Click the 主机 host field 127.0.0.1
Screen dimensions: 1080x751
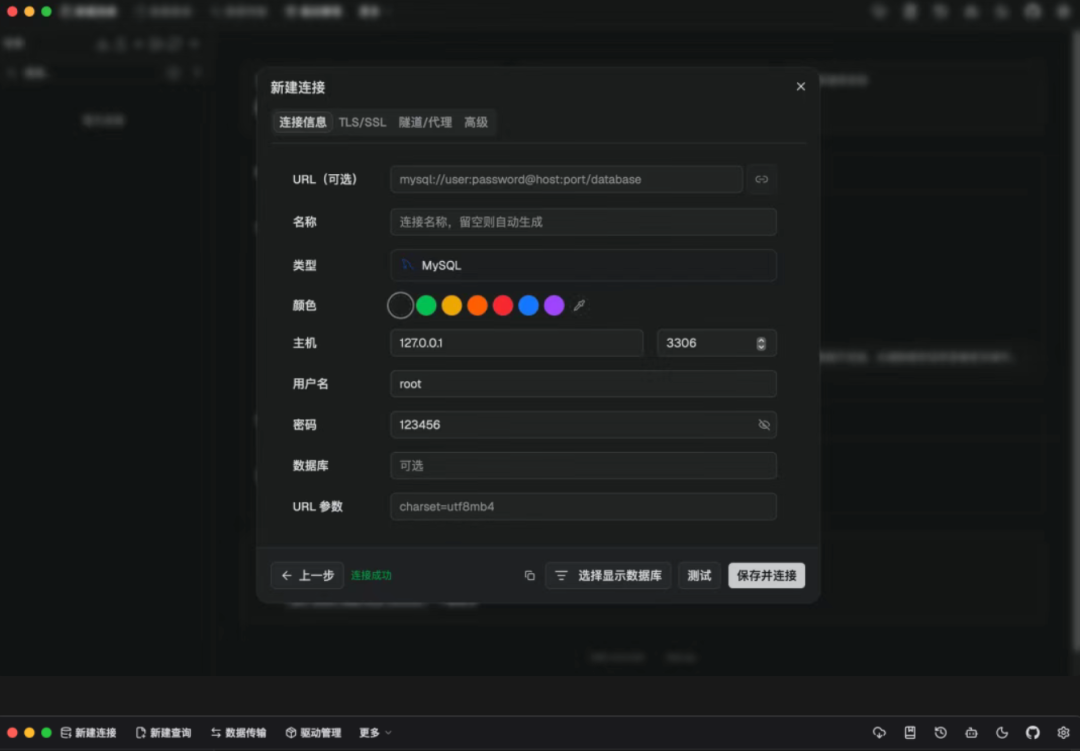coord(517,343)
